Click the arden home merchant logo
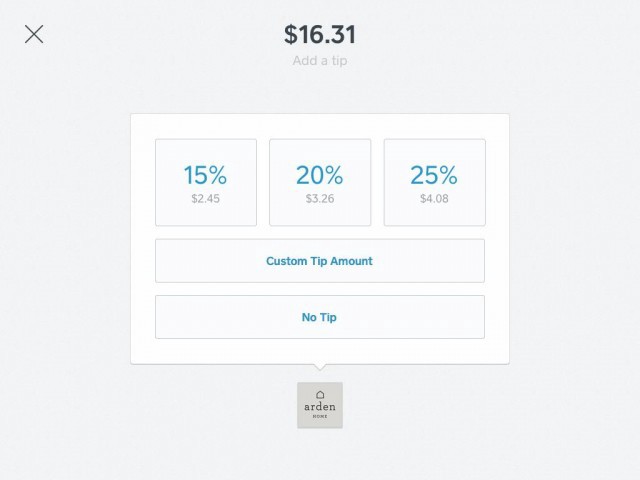 (320, 405)
